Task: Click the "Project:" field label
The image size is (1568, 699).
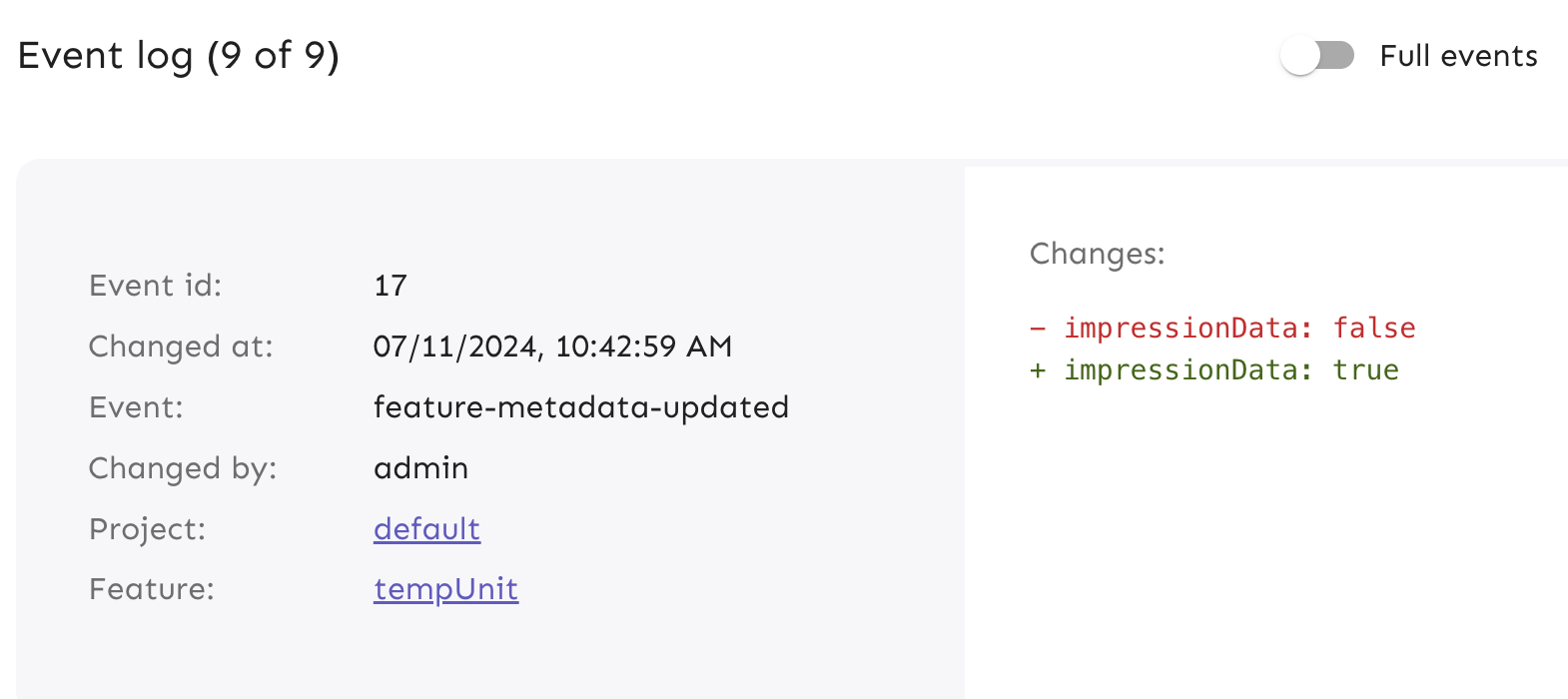Action: coord(147,529)
